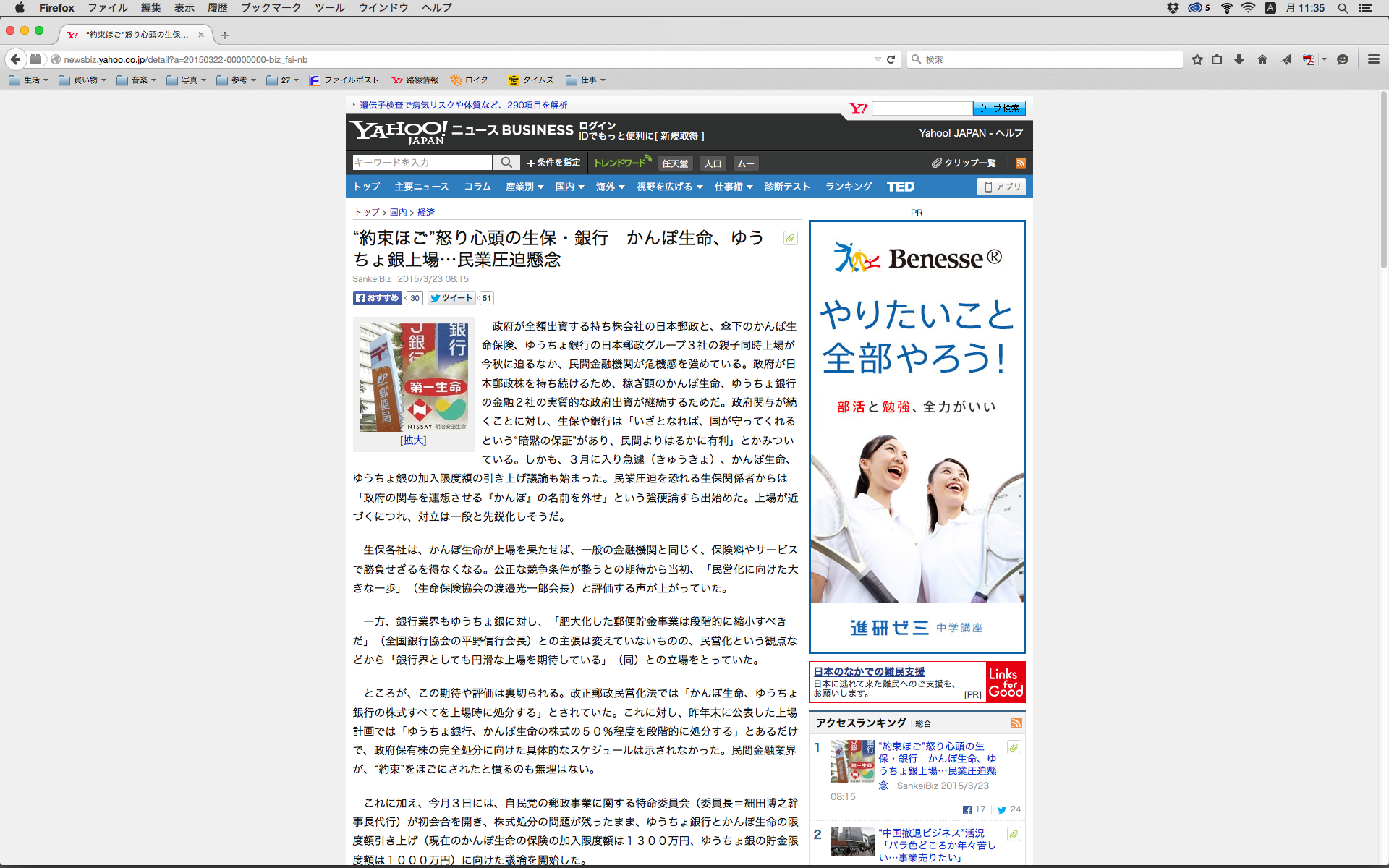The image size is (1389, 868).
Task: Open the 経済 breadcrumb link
Action: click(426, 212)
